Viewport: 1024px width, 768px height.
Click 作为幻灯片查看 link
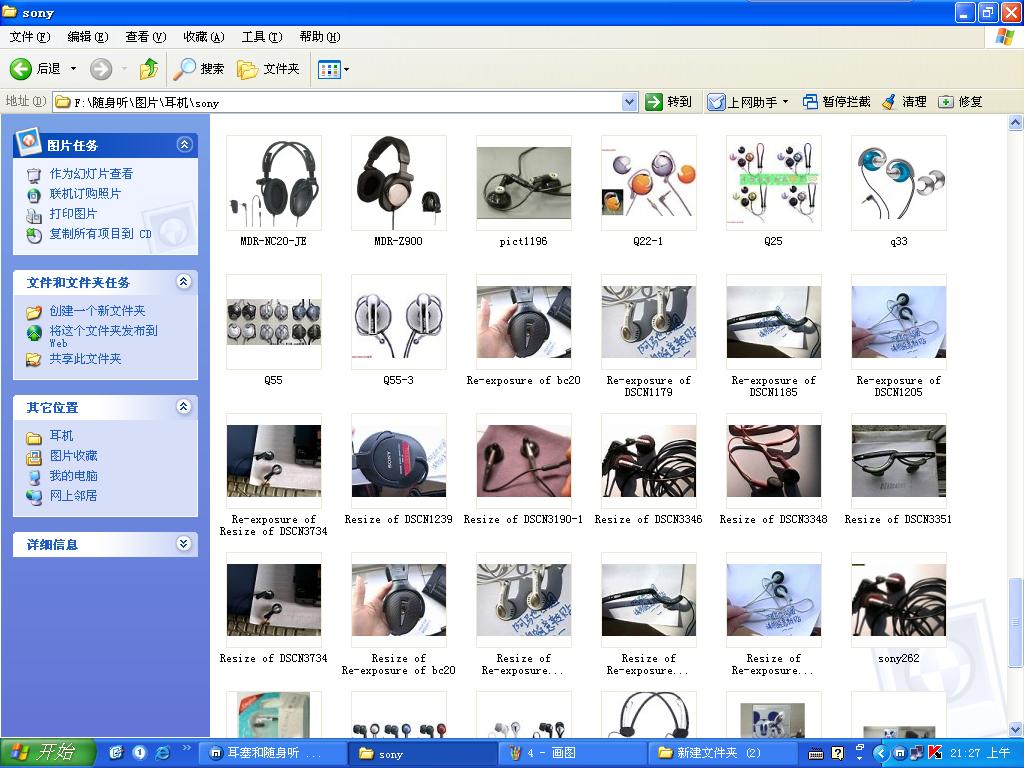pos(91,174)
